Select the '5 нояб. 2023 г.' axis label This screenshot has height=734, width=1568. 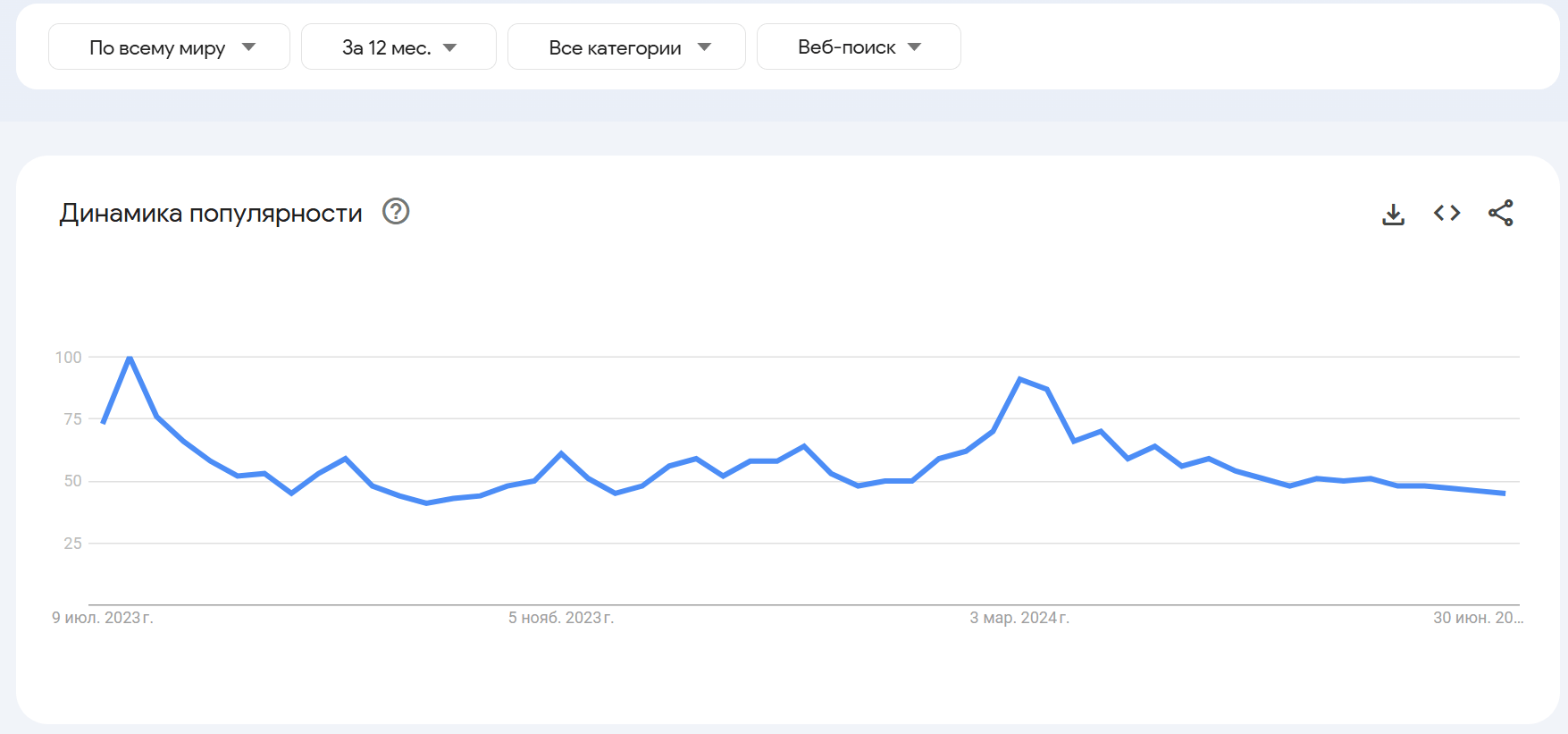(561, 618)
